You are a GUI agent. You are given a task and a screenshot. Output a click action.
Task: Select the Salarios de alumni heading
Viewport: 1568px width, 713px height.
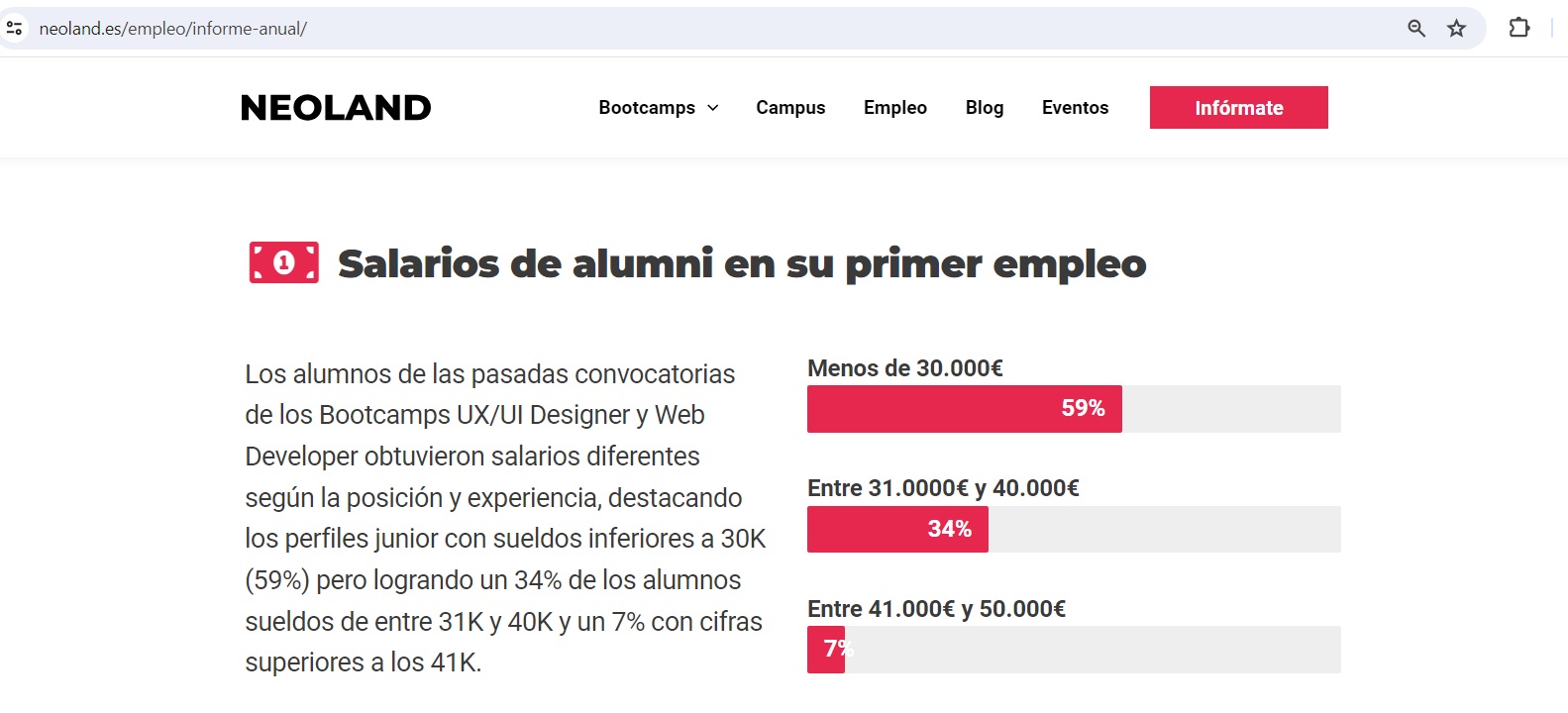point(742,264)
